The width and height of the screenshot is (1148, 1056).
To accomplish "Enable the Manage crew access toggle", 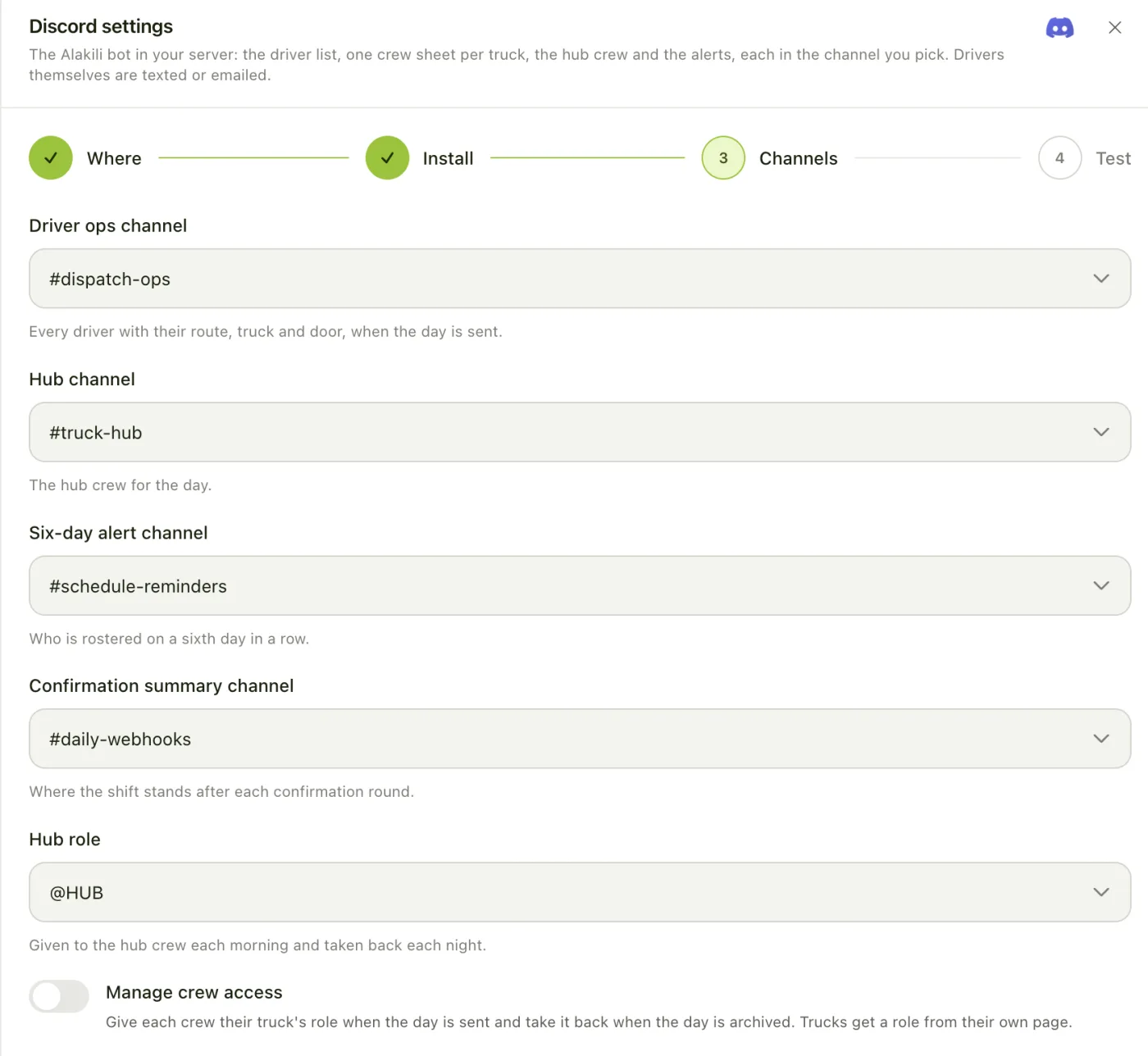I will point(59,996).
